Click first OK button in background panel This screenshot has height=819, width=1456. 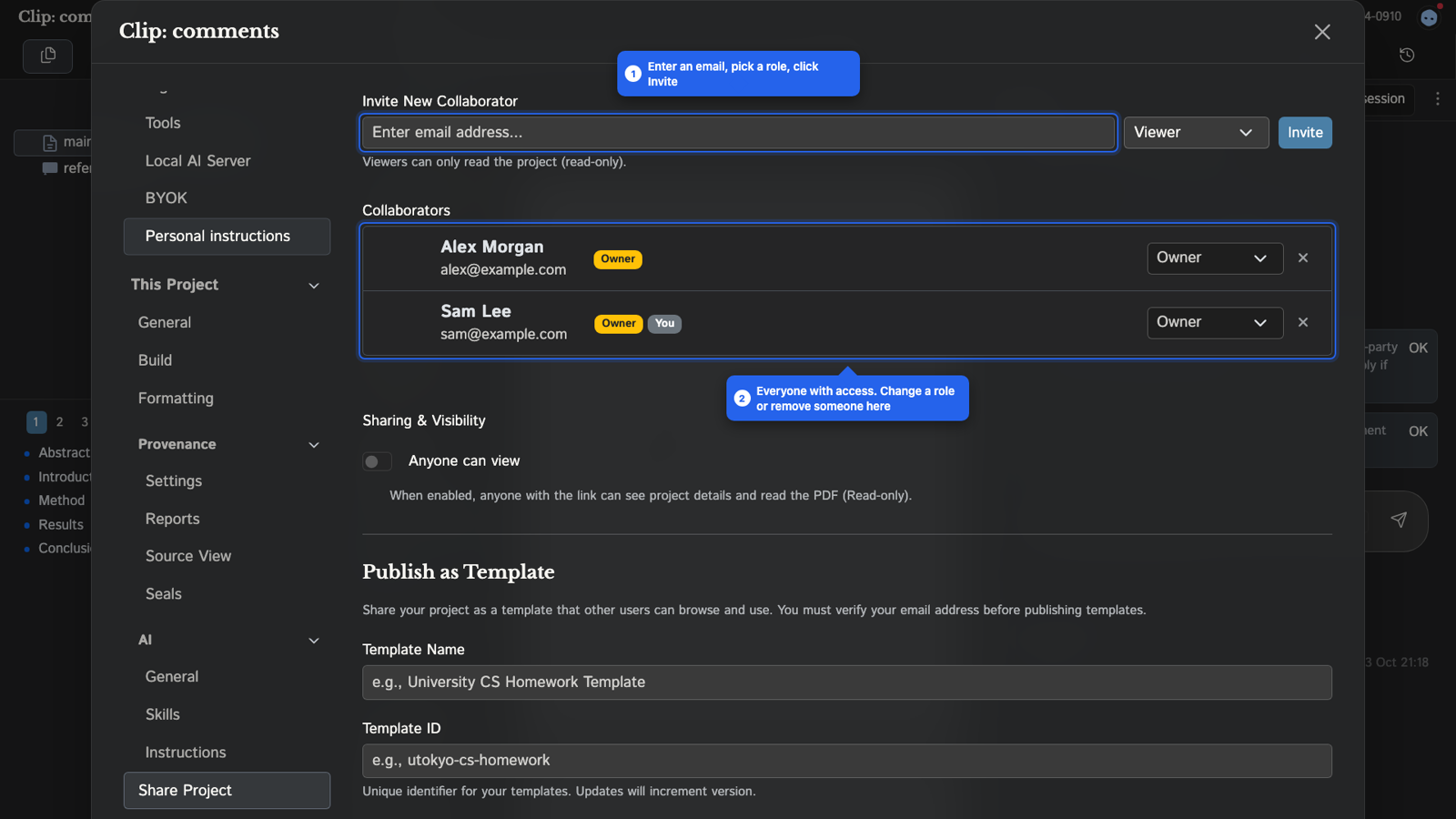[x=1418, y=349]
